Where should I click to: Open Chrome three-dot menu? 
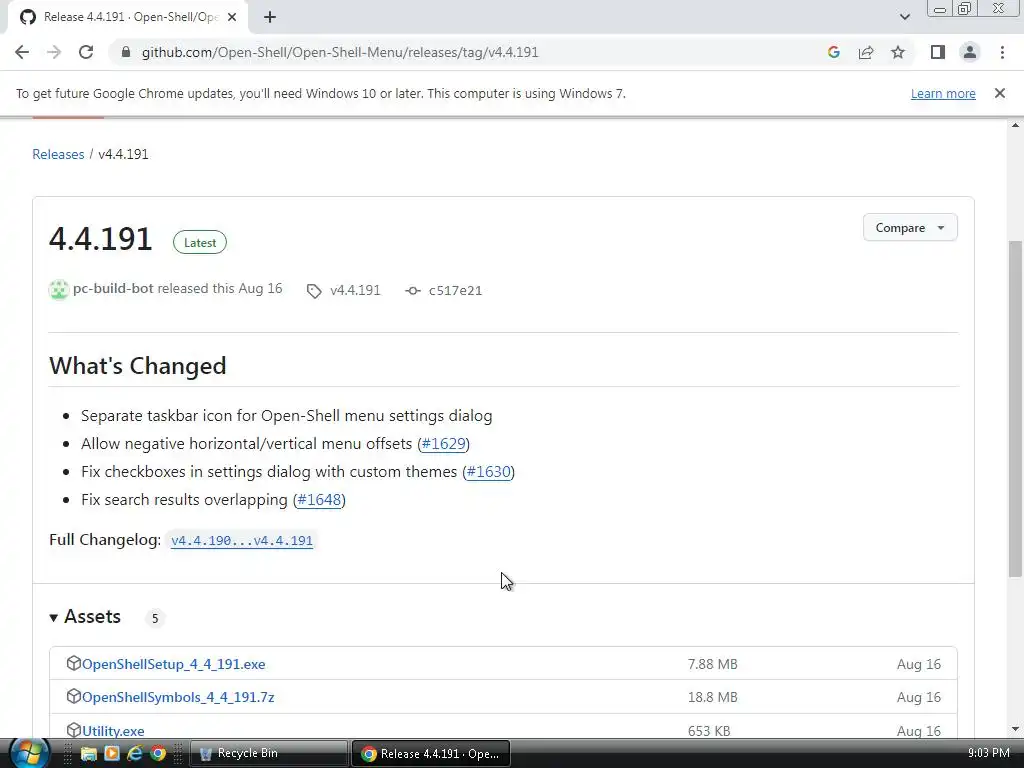pyautogui.click(x=1002, y=52)
